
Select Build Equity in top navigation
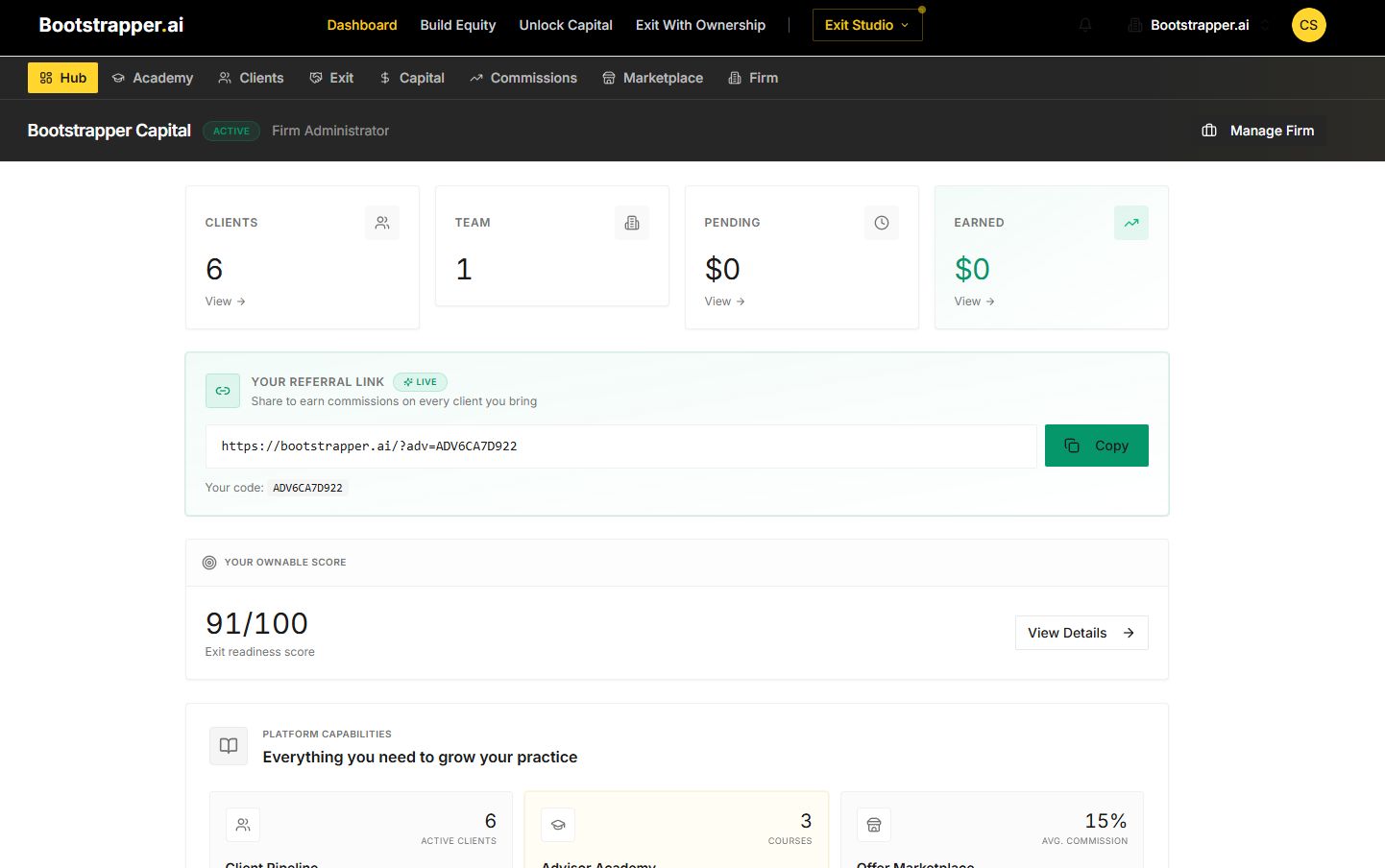[x=458, y=25]
